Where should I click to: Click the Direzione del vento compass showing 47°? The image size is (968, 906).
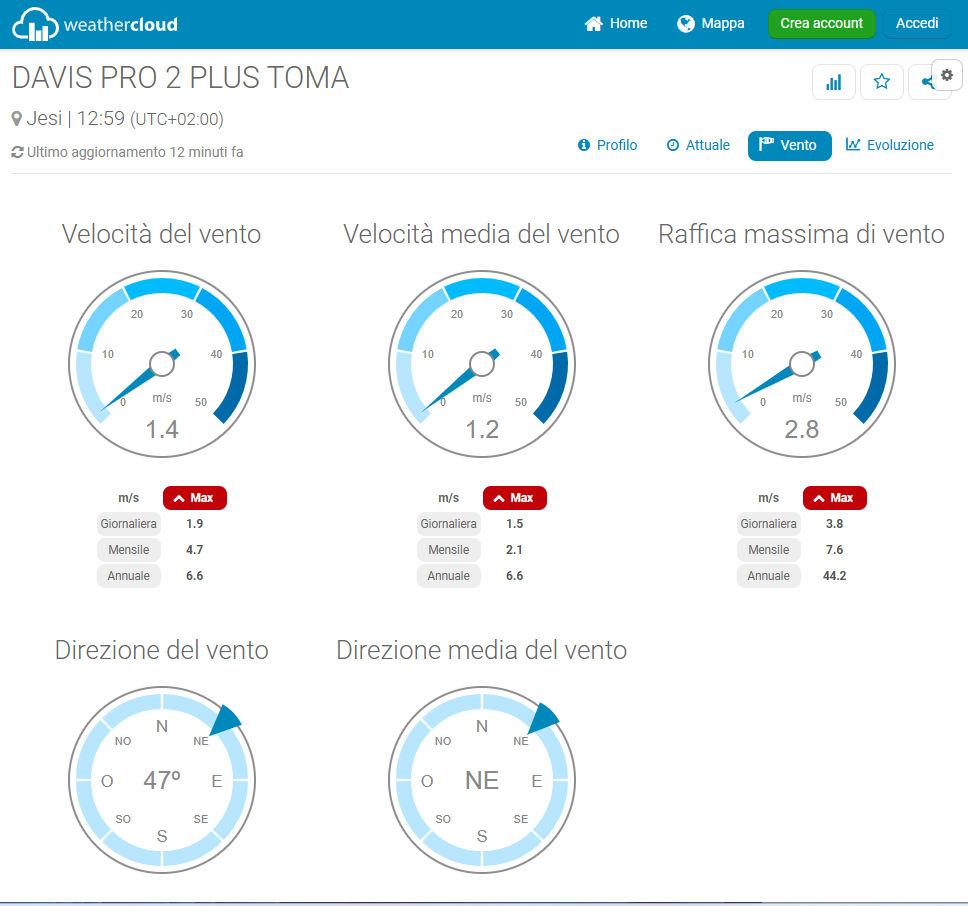[162, 780]
